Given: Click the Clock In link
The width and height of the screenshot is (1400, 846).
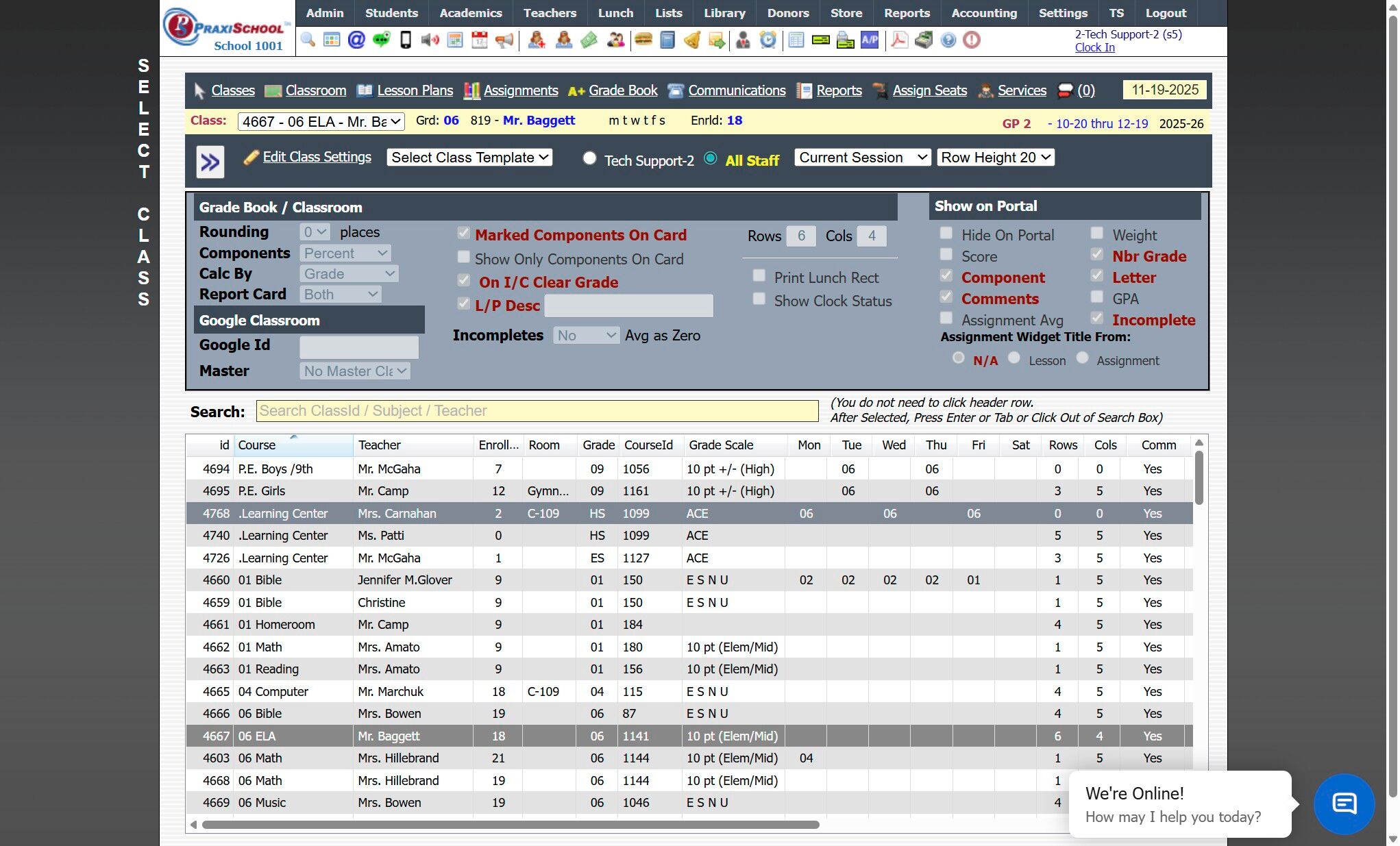Looking at the screenshot, I should [x=1094, y=47].
